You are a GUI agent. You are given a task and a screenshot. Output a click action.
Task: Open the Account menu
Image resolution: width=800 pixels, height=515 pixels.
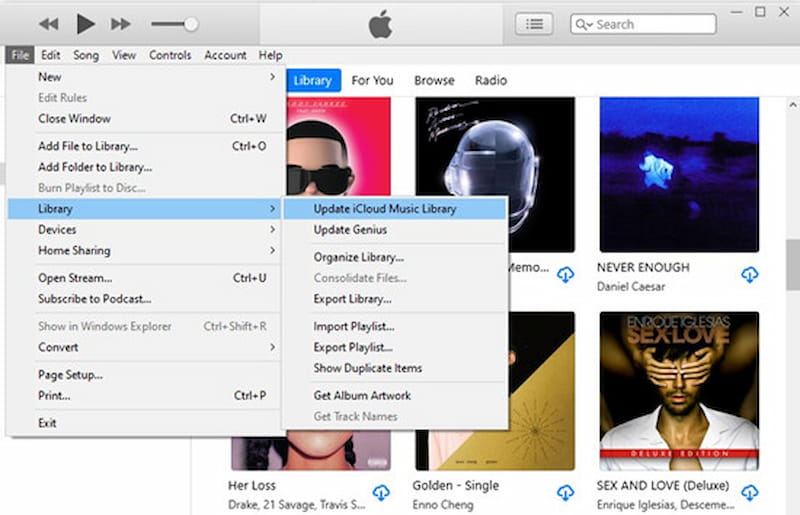[x=225, y=55]
